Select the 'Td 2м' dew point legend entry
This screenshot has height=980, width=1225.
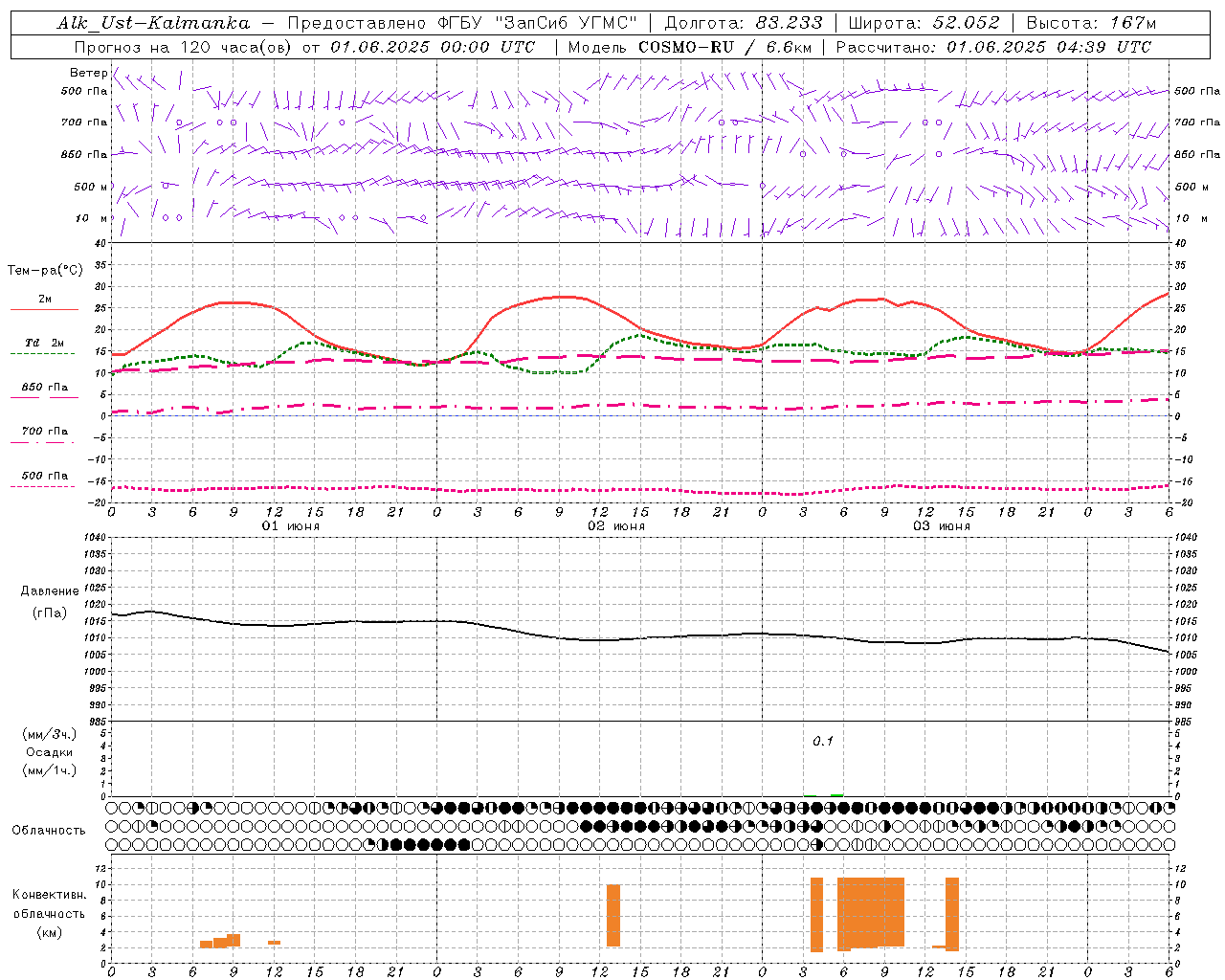(x=45, y=343)
